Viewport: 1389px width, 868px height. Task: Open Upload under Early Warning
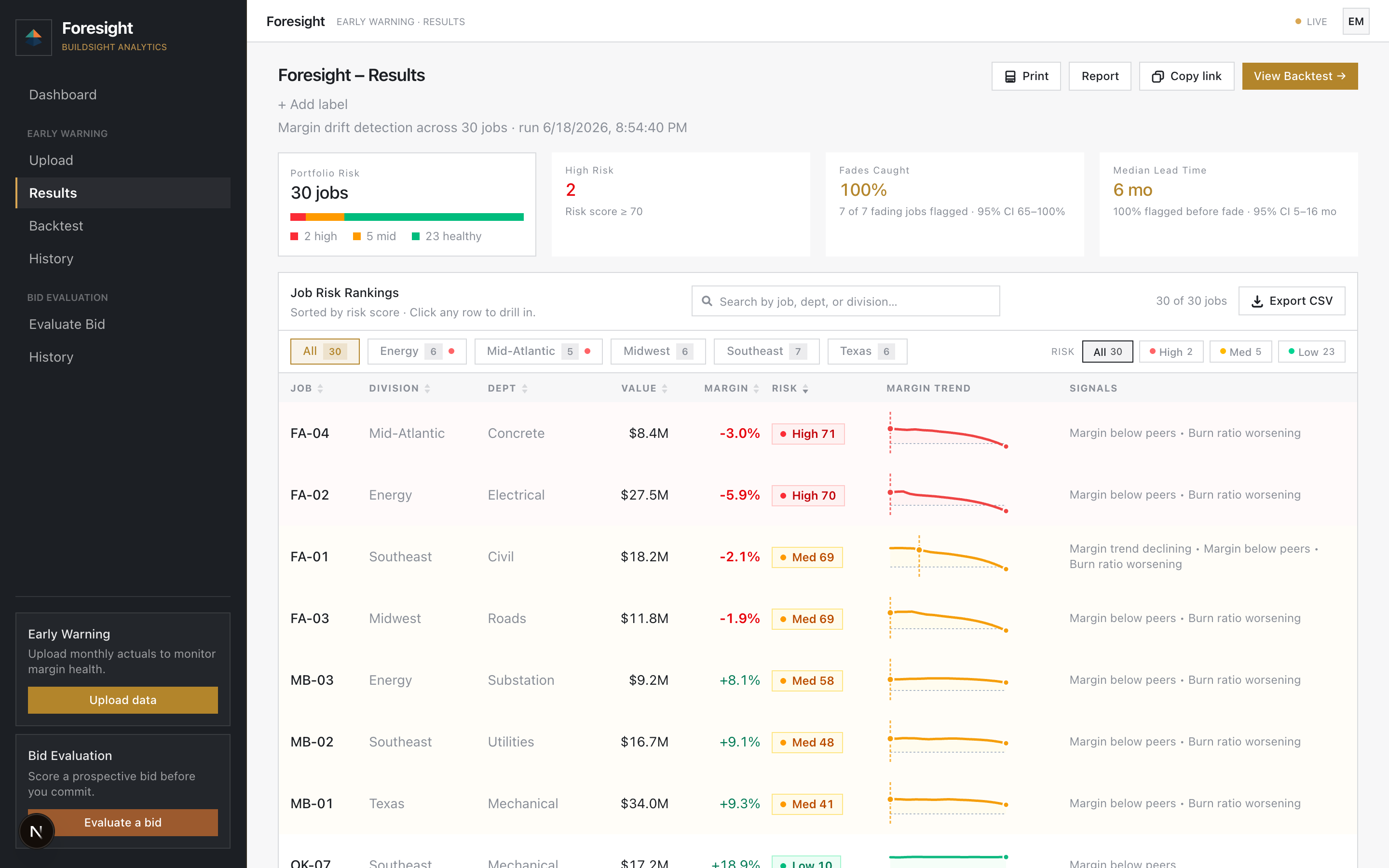click(x=123, y=160)
